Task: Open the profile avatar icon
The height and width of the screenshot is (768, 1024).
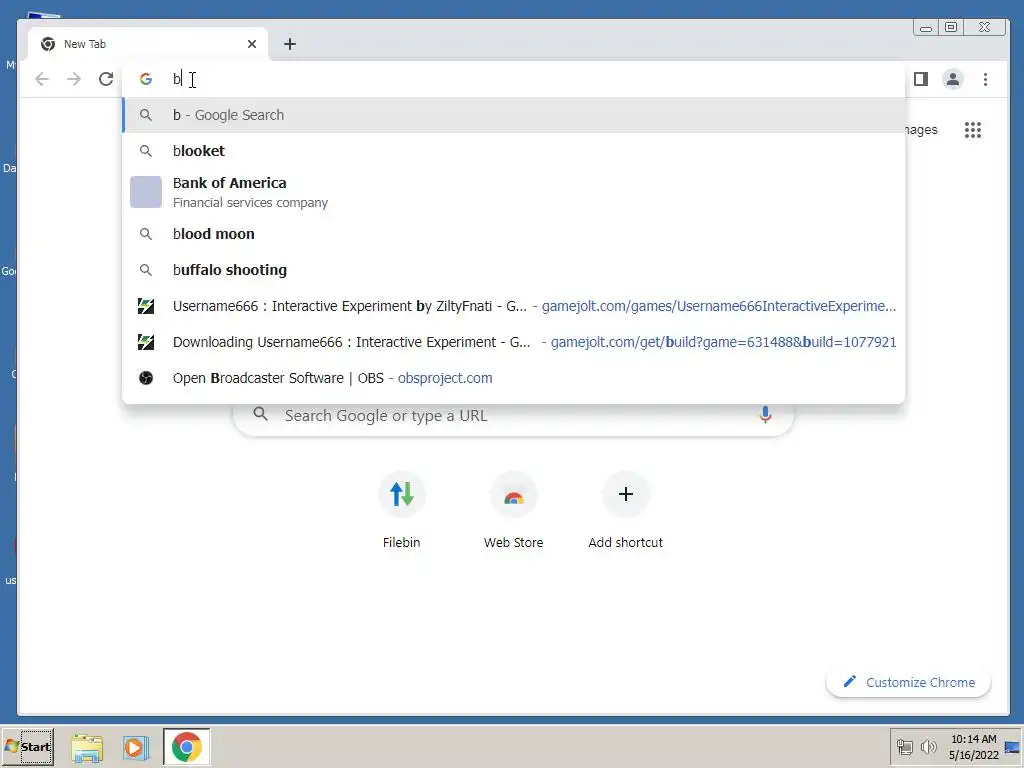Action: pyautogui.click(x=953, y=79)
